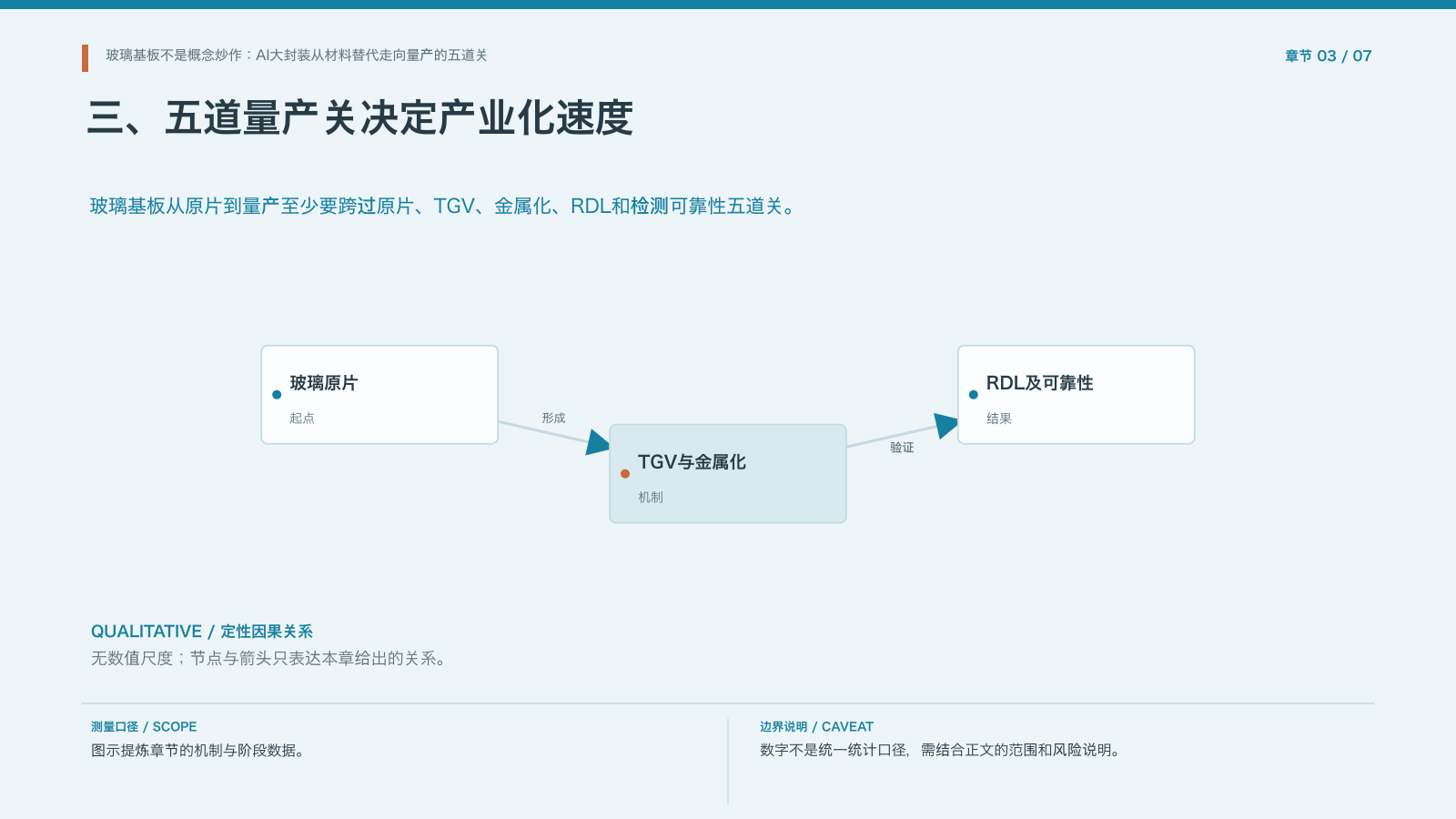Click the 起点 label in 玻璃原片 card
Viewport: 1456px width, 819px height.
coord(302,419)
